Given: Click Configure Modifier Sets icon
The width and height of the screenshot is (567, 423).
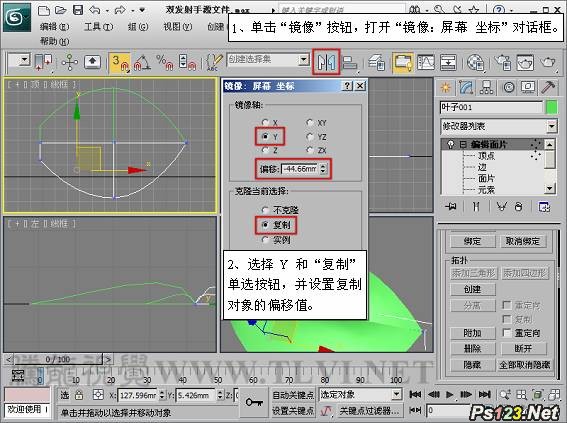Looking at the screenshot, I should pyautogui.click(x=544, y=207).
